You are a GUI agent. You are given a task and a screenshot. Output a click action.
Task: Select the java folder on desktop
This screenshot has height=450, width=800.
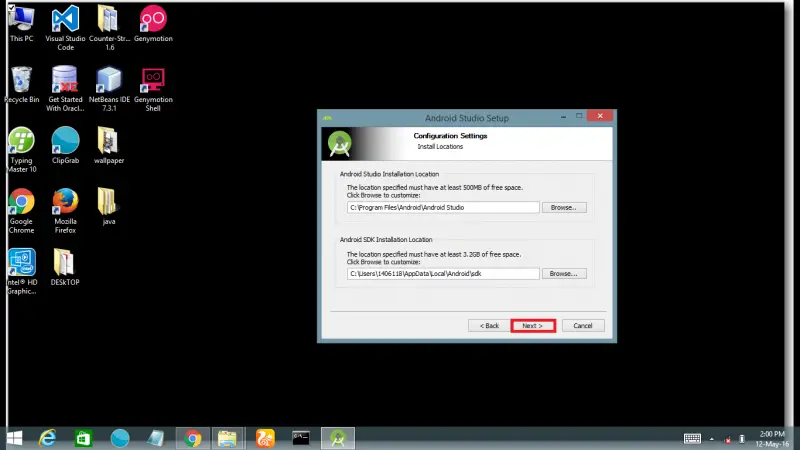pyautogui.click(x=109, y=206)
